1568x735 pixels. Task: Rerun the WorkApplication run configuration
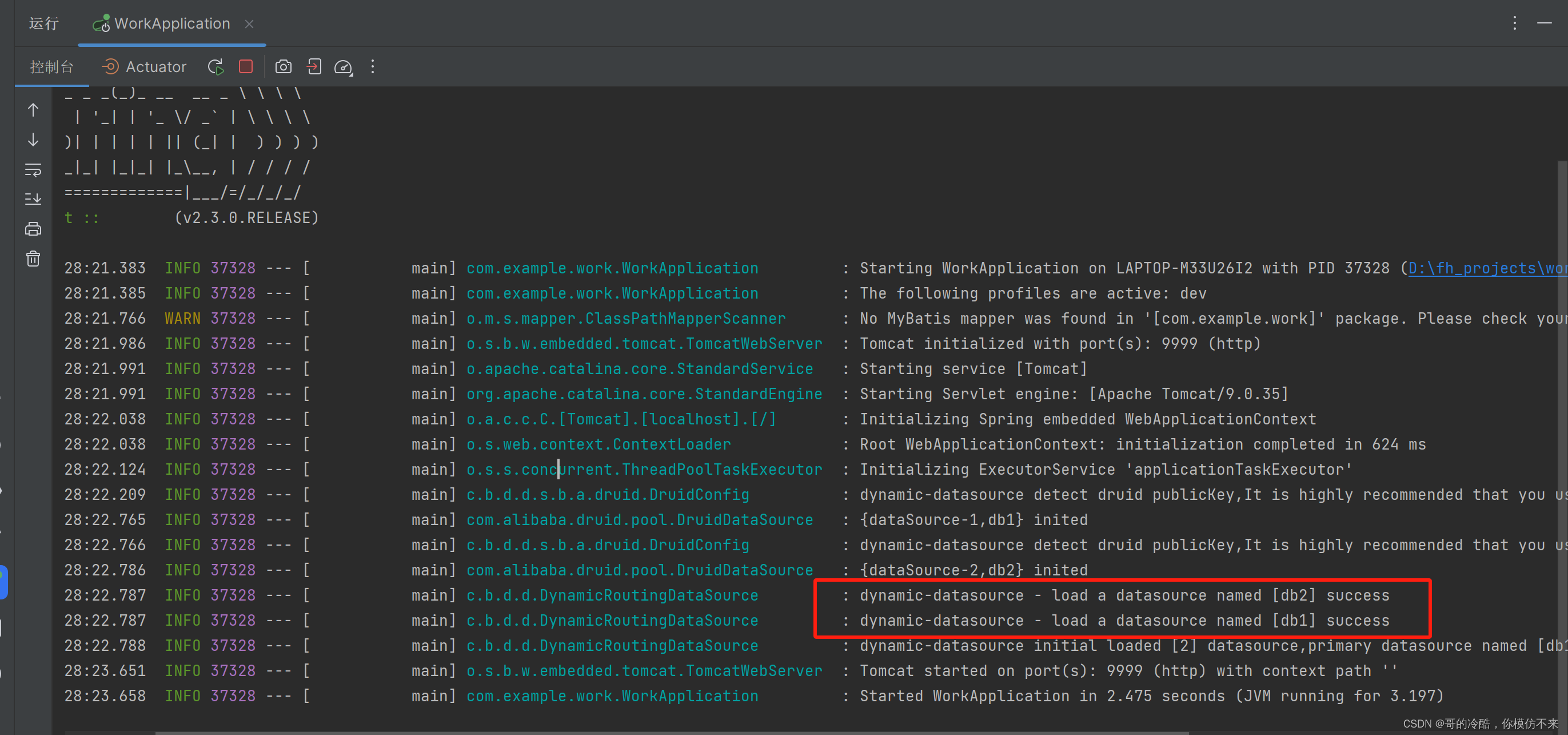click(215, 66)
